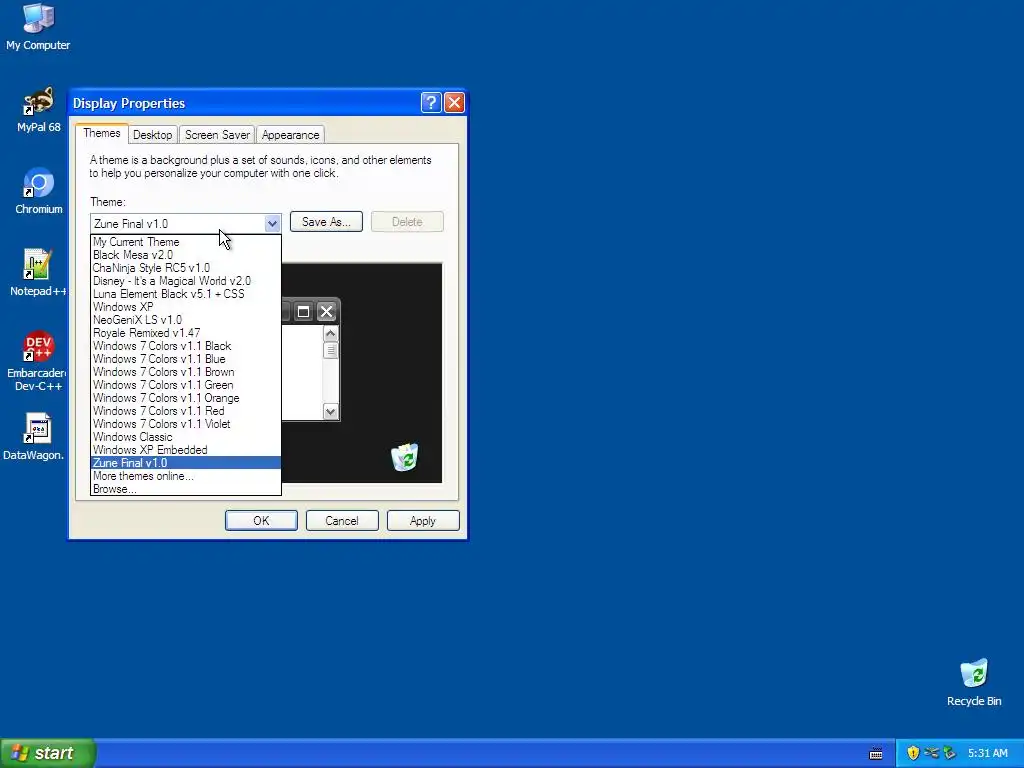Choose My Current Theme from list

coord(185,242)
